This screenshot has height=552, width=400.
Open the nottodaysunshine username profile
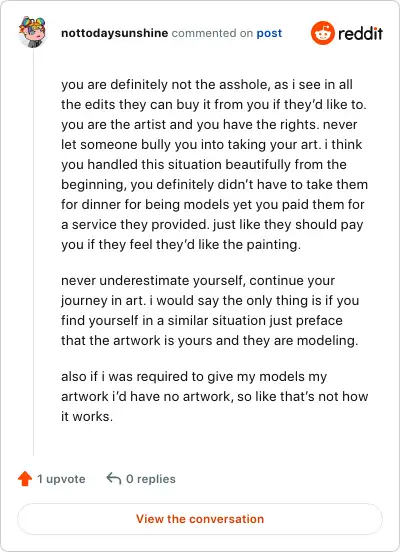pos(114,33)
